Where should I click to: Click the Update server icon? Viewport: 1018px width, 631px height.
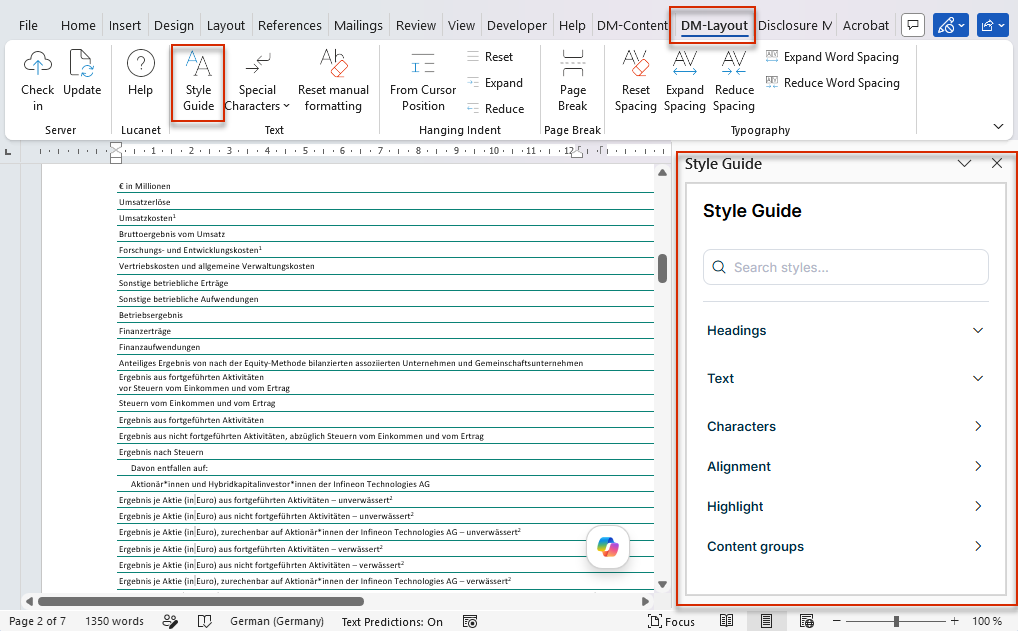pos(82,73)
